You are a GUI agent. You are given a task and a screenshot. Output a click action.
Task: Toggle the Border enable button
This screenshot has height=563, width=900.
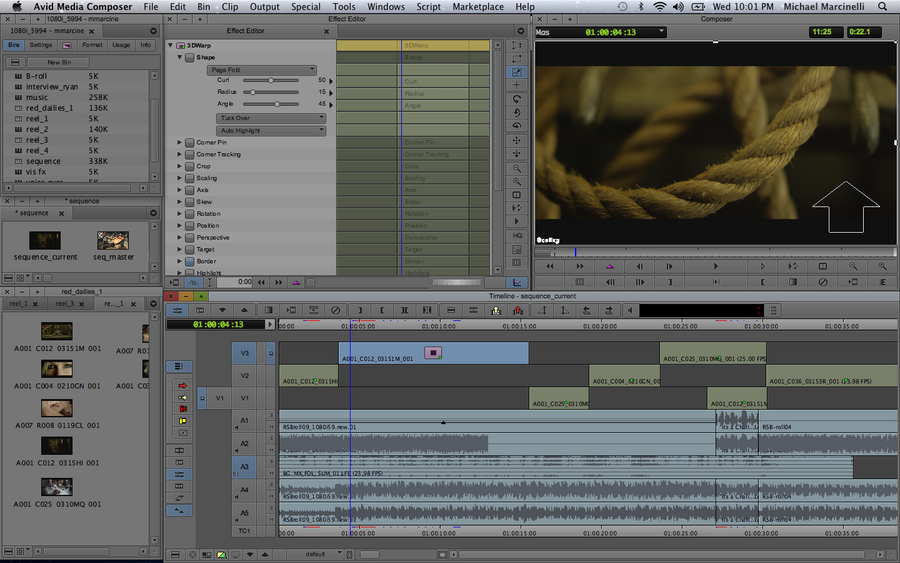[x=188, y=261]
